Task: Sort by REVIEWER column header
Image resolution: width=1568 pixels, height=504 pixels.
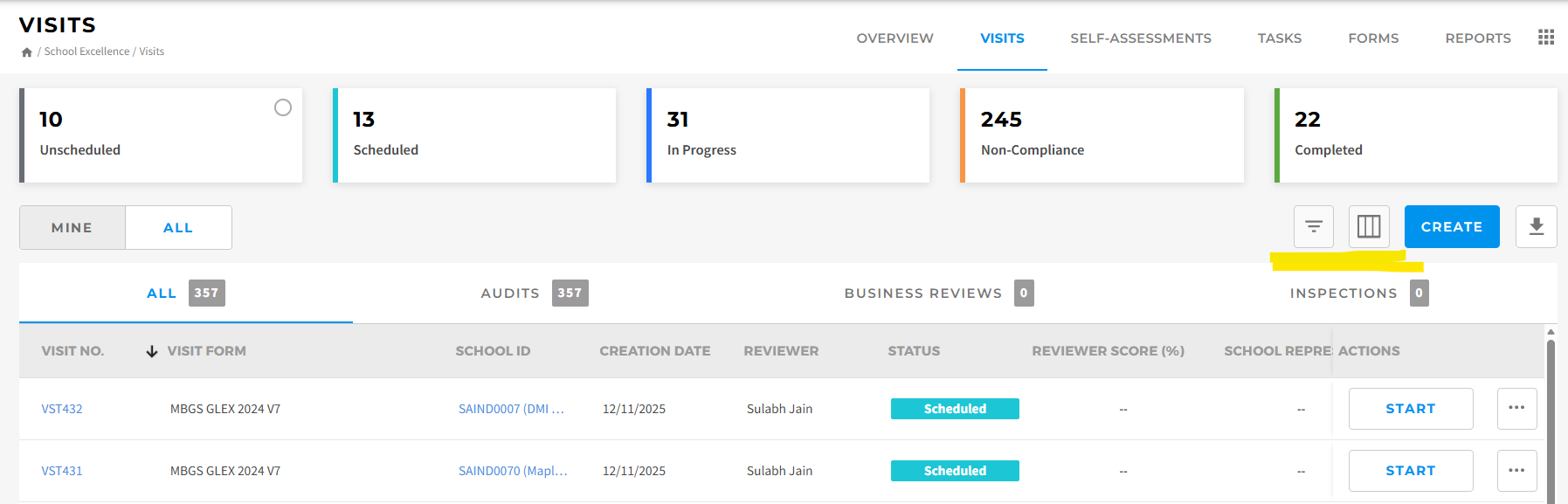Action: 781,351
